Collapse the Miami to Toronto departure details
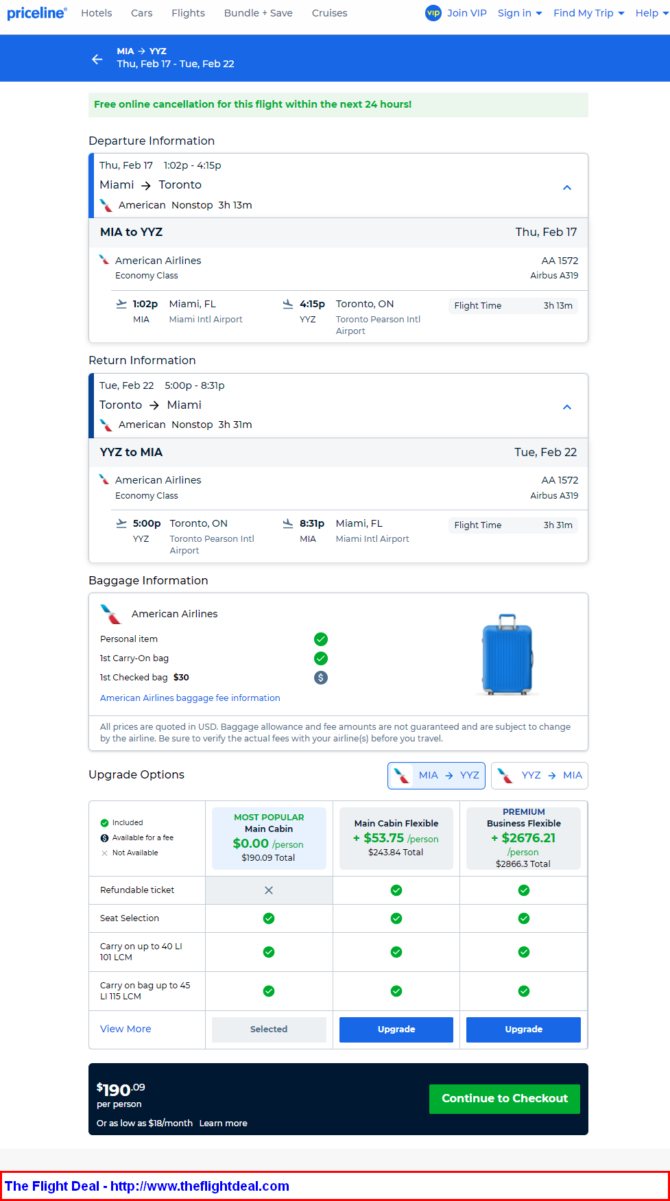The image size is (670, 1201). [567, 187]
